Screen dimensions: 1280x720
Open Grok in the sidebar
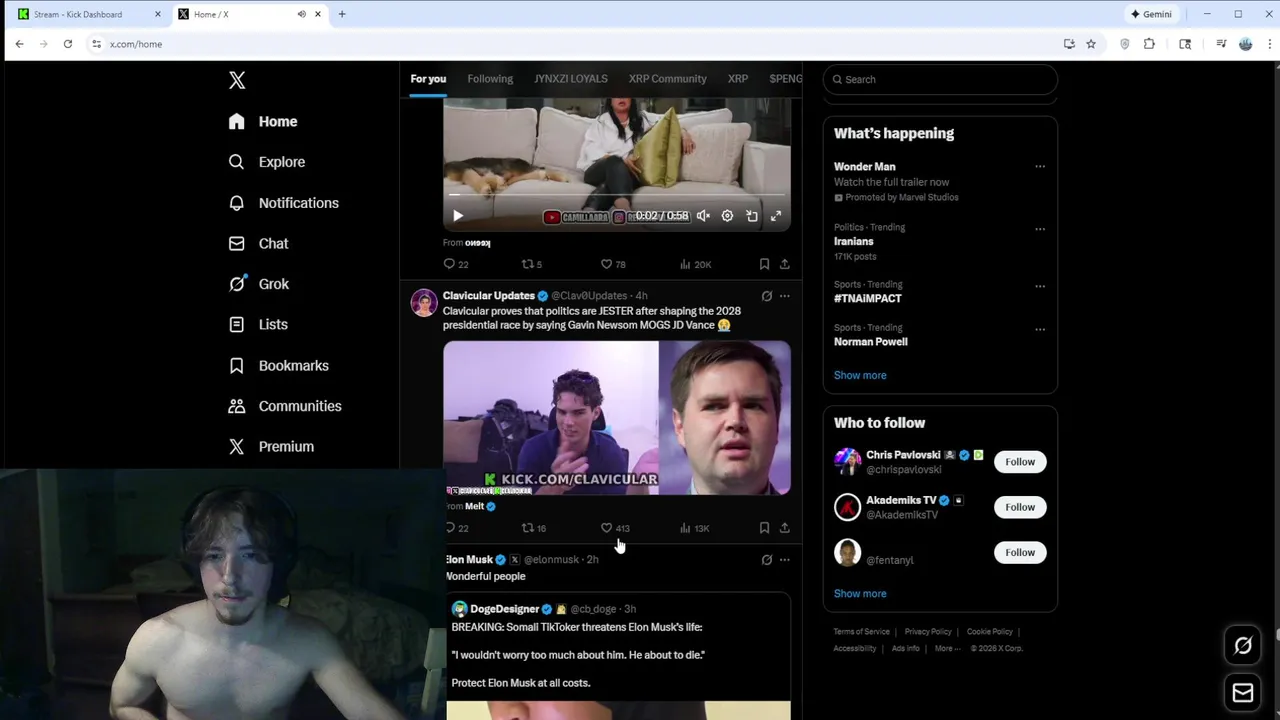[258, 284]
